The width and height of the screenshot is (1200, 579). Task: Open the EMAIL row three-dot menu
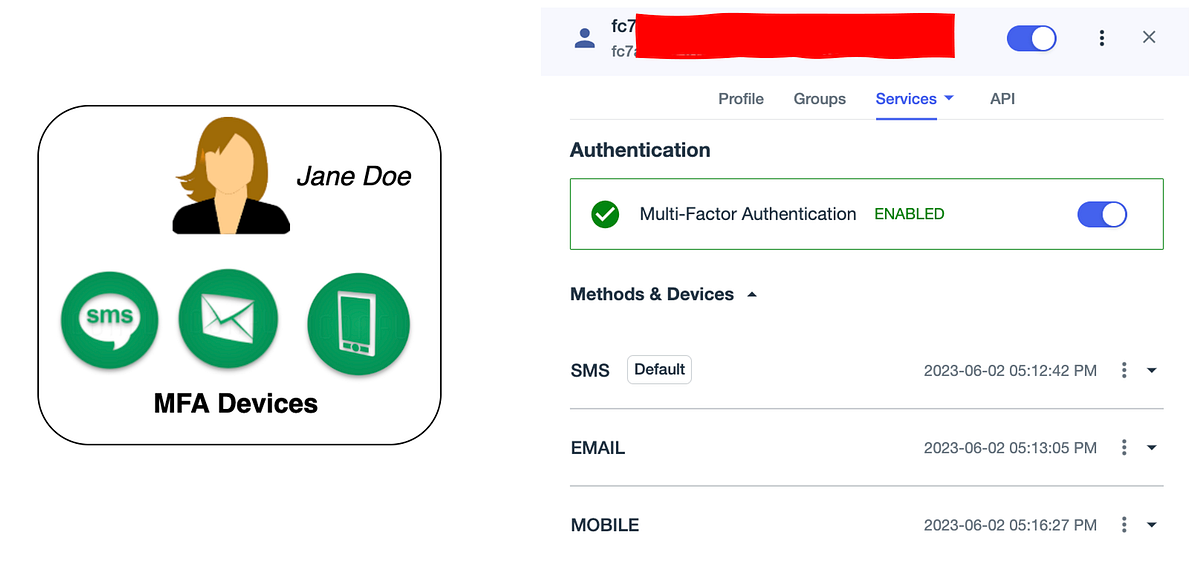coord(1124,447)
